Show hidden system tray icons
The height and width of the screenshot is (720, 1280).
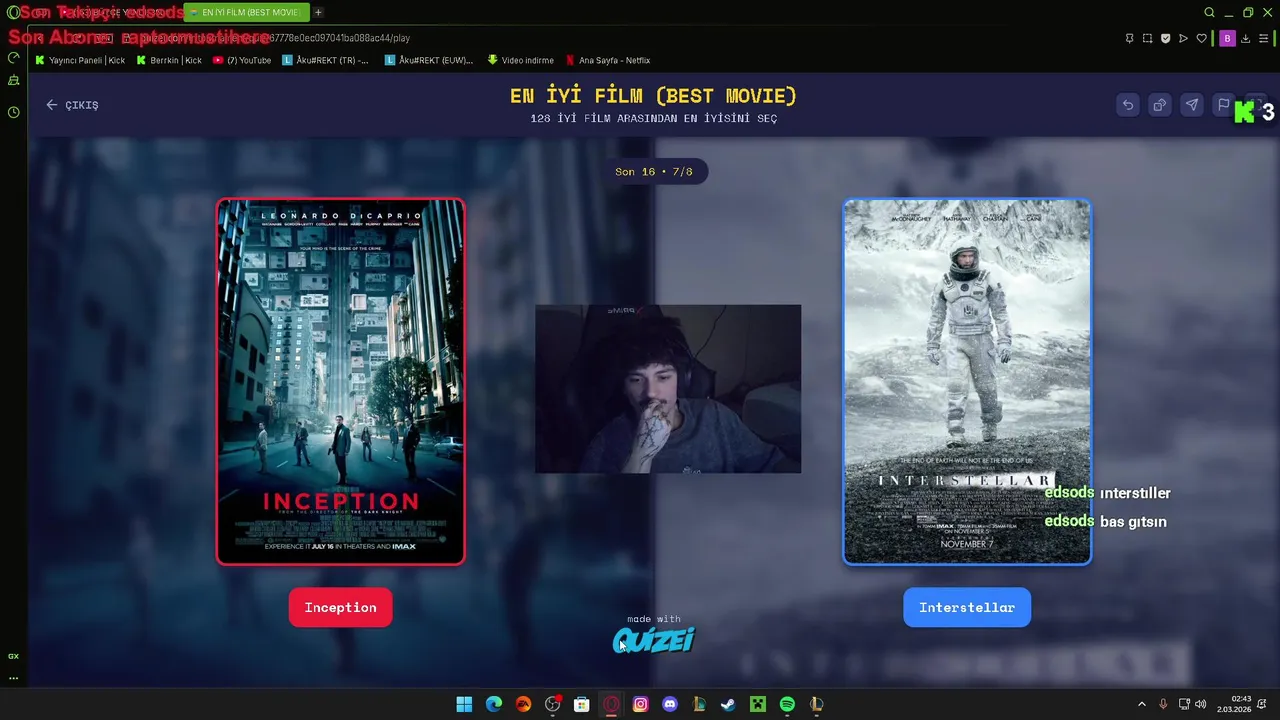pyautogui.click(x=1142, y=704)
